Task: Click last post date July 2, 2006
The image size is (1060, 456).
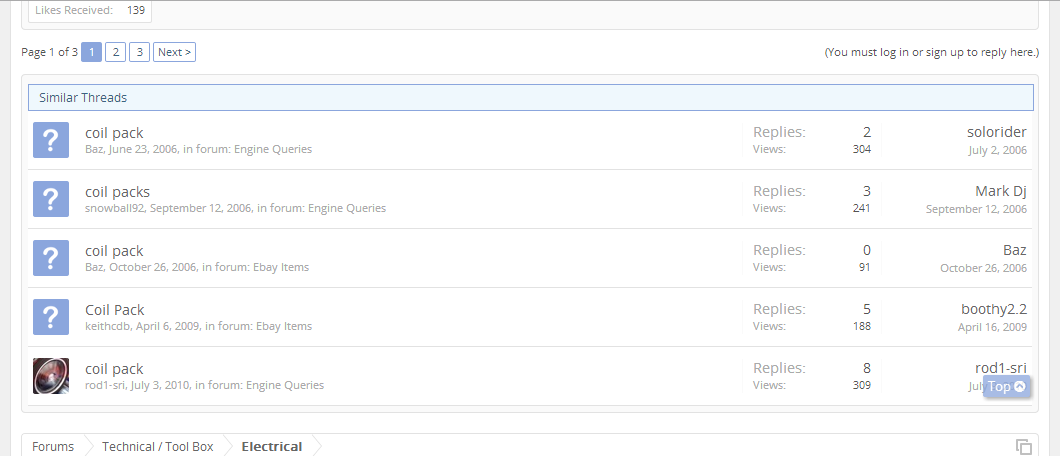Action: [x=997, y=150]
